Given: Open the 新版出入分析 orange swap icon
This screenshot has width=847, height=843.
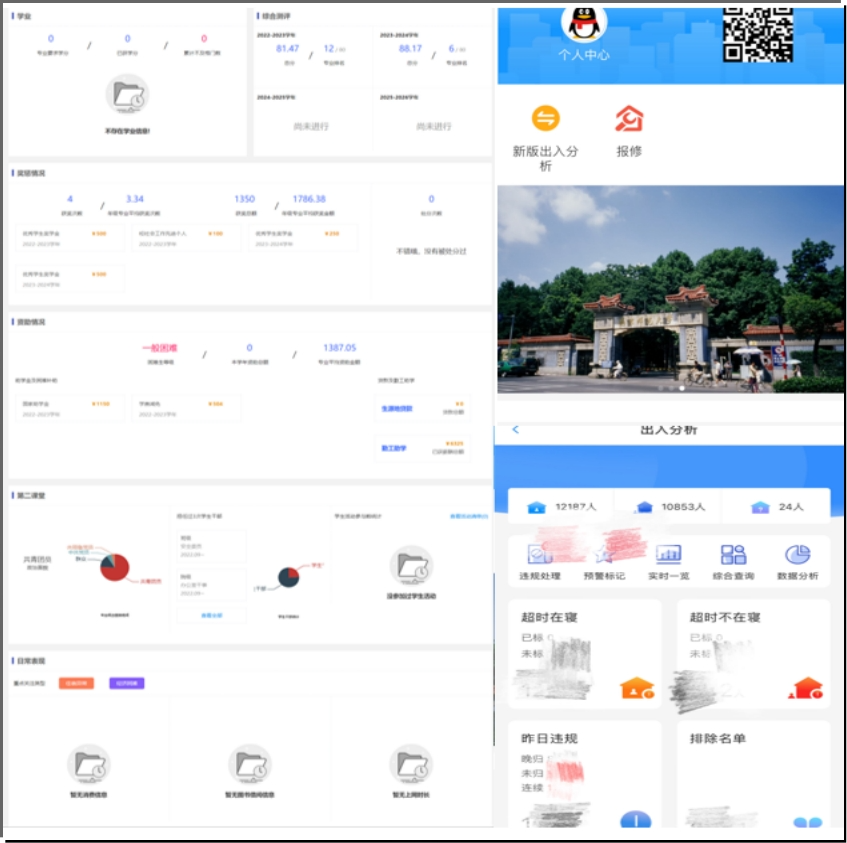Looking at the screenshot, I should point(545,119).
